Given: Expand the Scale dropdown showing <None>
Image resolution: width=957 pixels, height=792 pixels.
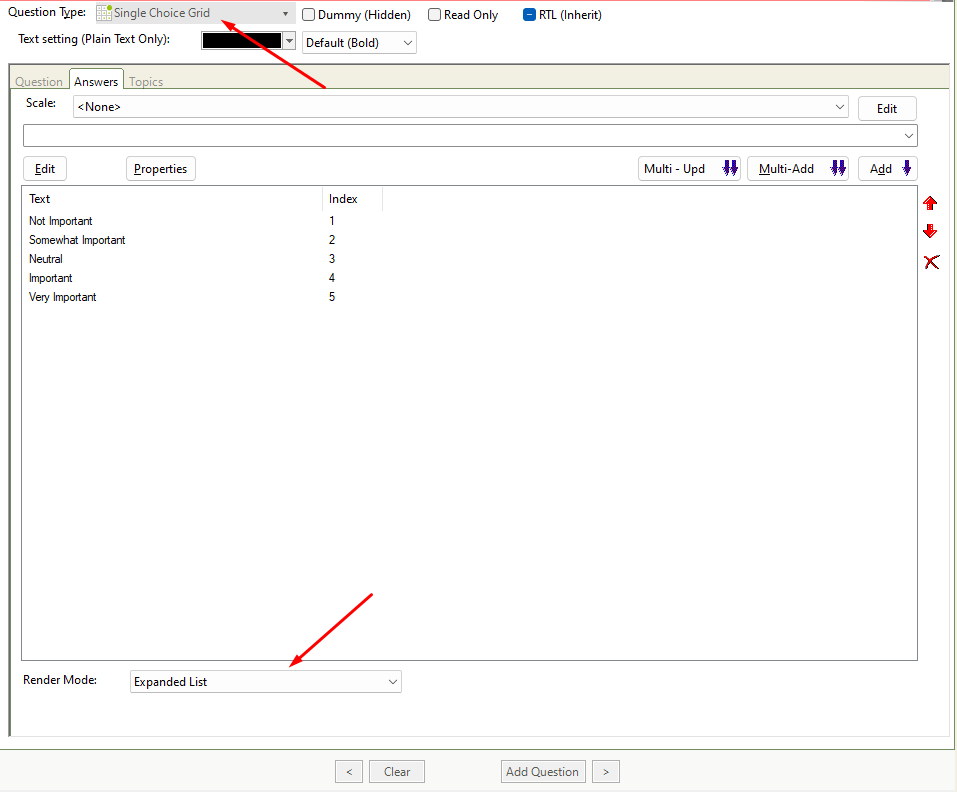Looking at the screenshot, I should point(840,106).
